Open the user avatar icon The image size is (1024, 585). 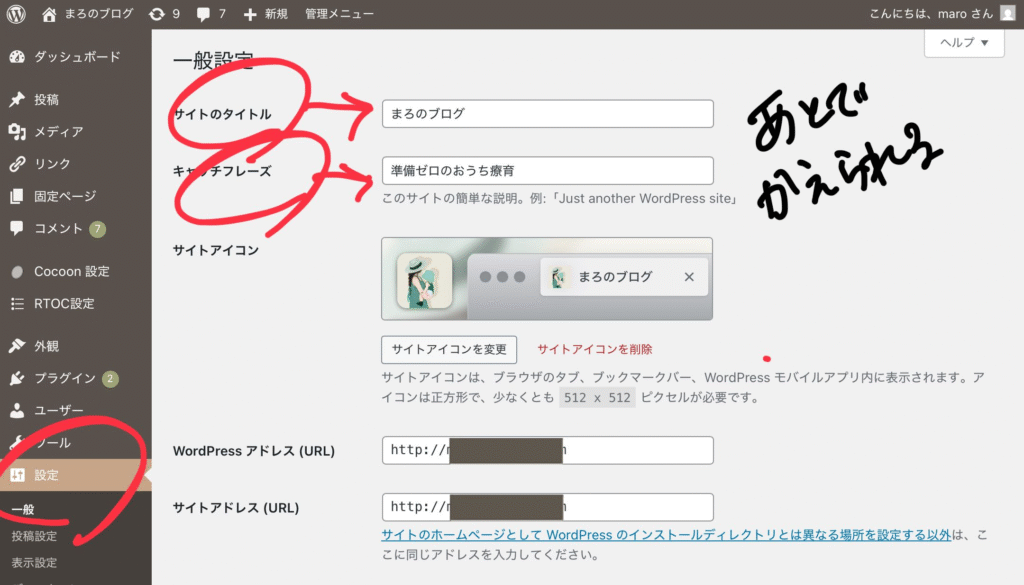coord(1007,14)
